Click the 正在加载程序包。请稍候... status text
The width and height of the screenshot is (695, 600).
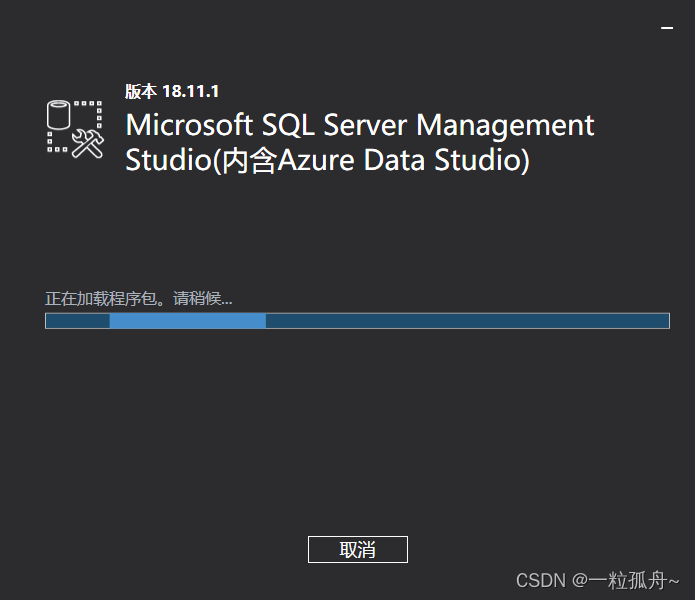(x=139, y=299)
